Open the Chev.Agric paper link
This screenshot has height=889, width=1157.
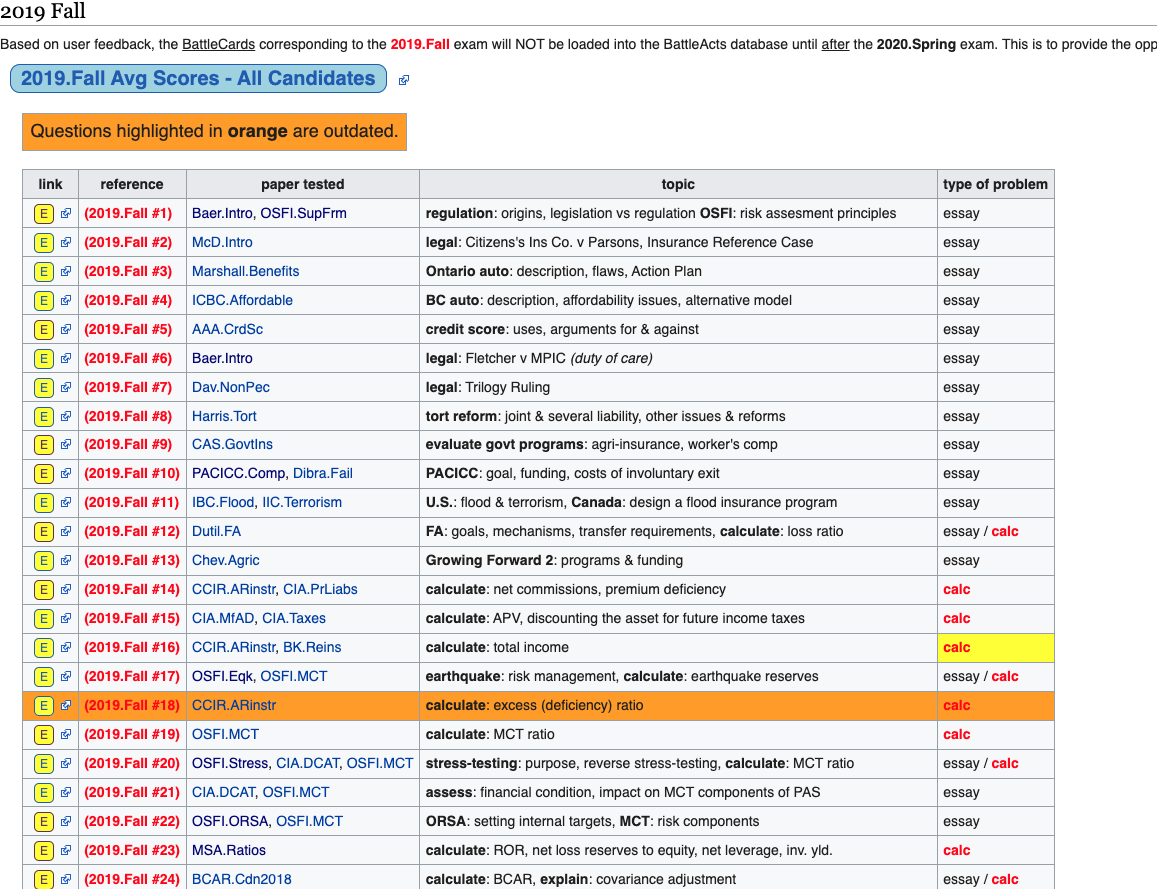[x=226, y=560]
